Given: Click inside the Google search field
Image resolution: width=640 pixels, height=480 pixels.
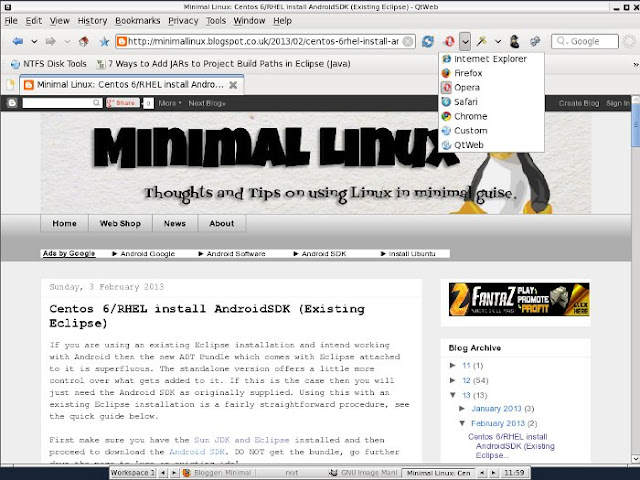Looking at the screenshot, I should pos(585,41).
